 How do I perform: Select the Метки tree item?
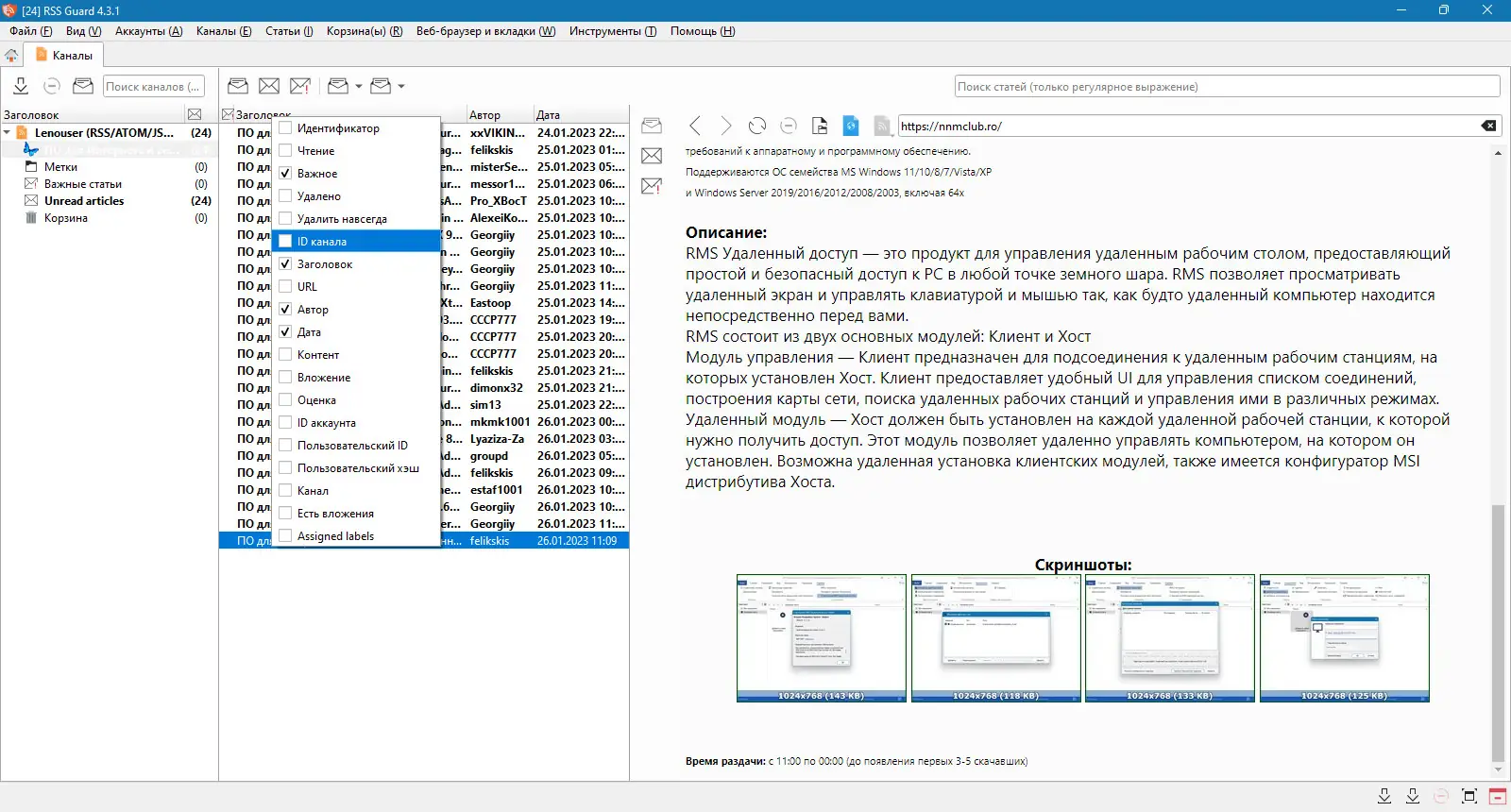point(60,167)
